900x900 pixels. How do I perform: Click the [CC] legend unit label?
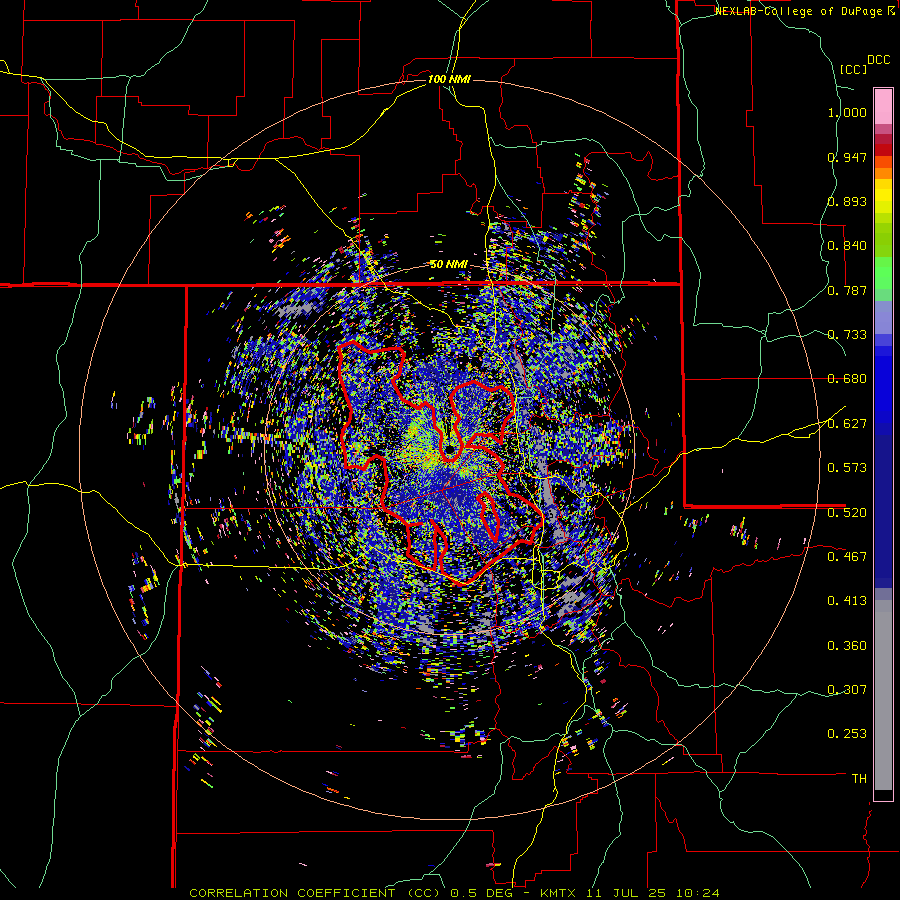pyautogui.click(x=853, y=69)
